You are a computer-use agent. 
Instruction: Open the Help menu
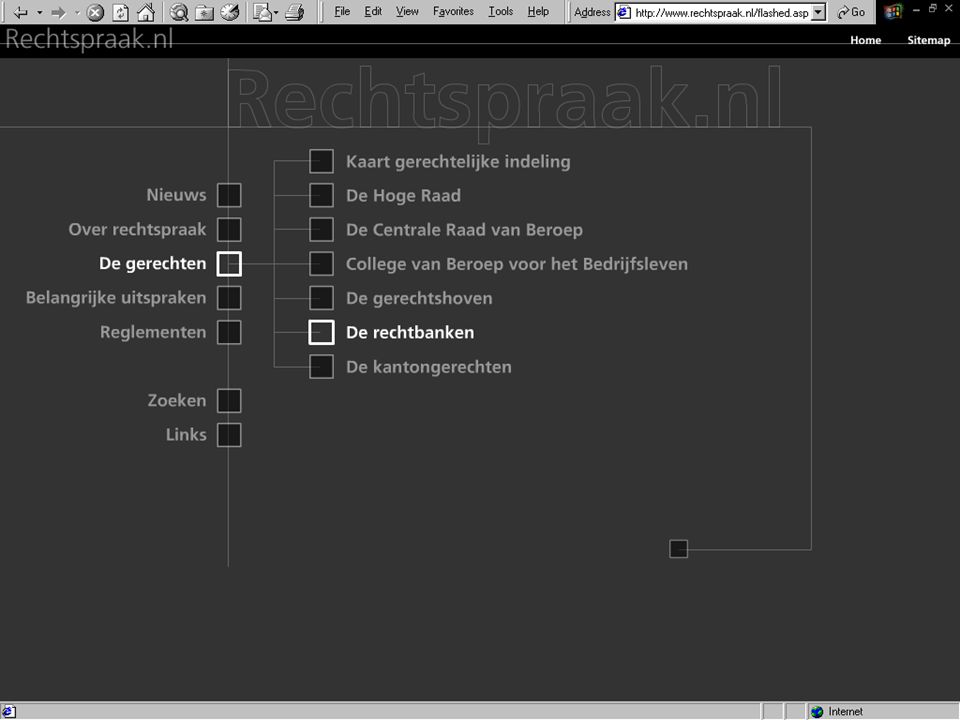coord(538,12)
